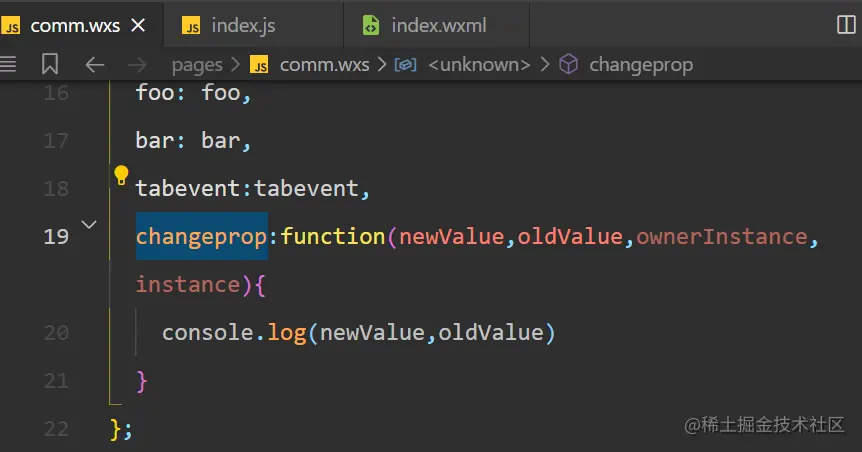Screen dimensions: 862x452
Task: Click the three-line outline icon
Action: coord(9,65)
